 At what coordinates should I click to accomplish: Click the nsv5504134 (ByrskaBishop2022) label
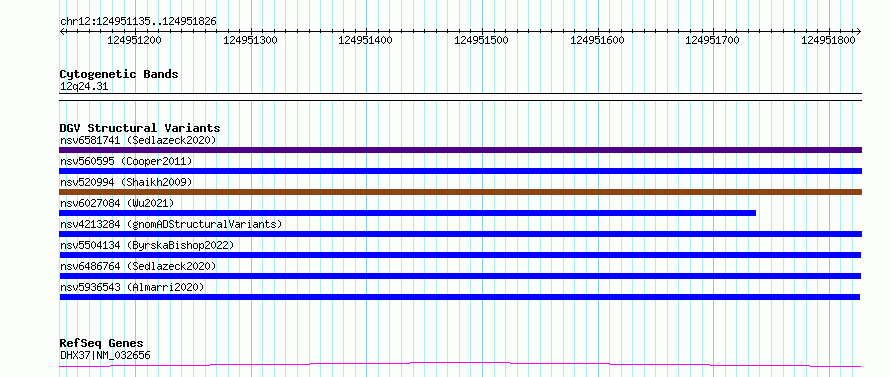tap(147, 245)
